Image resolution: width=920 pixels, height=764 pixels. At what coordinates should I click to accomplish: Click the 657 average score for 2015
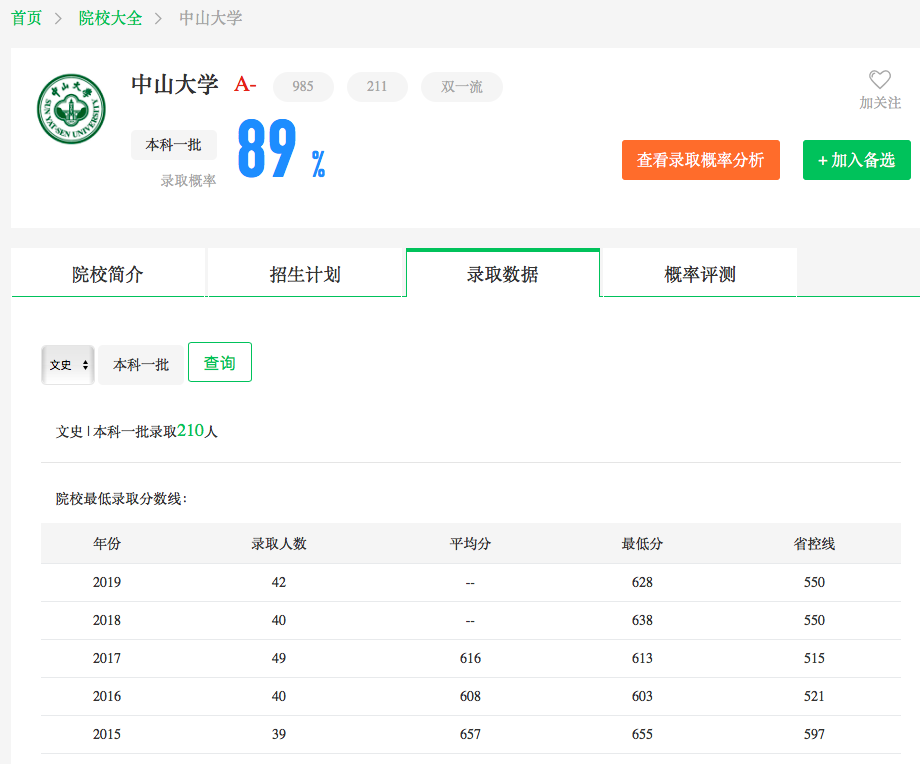coord(470,734)
